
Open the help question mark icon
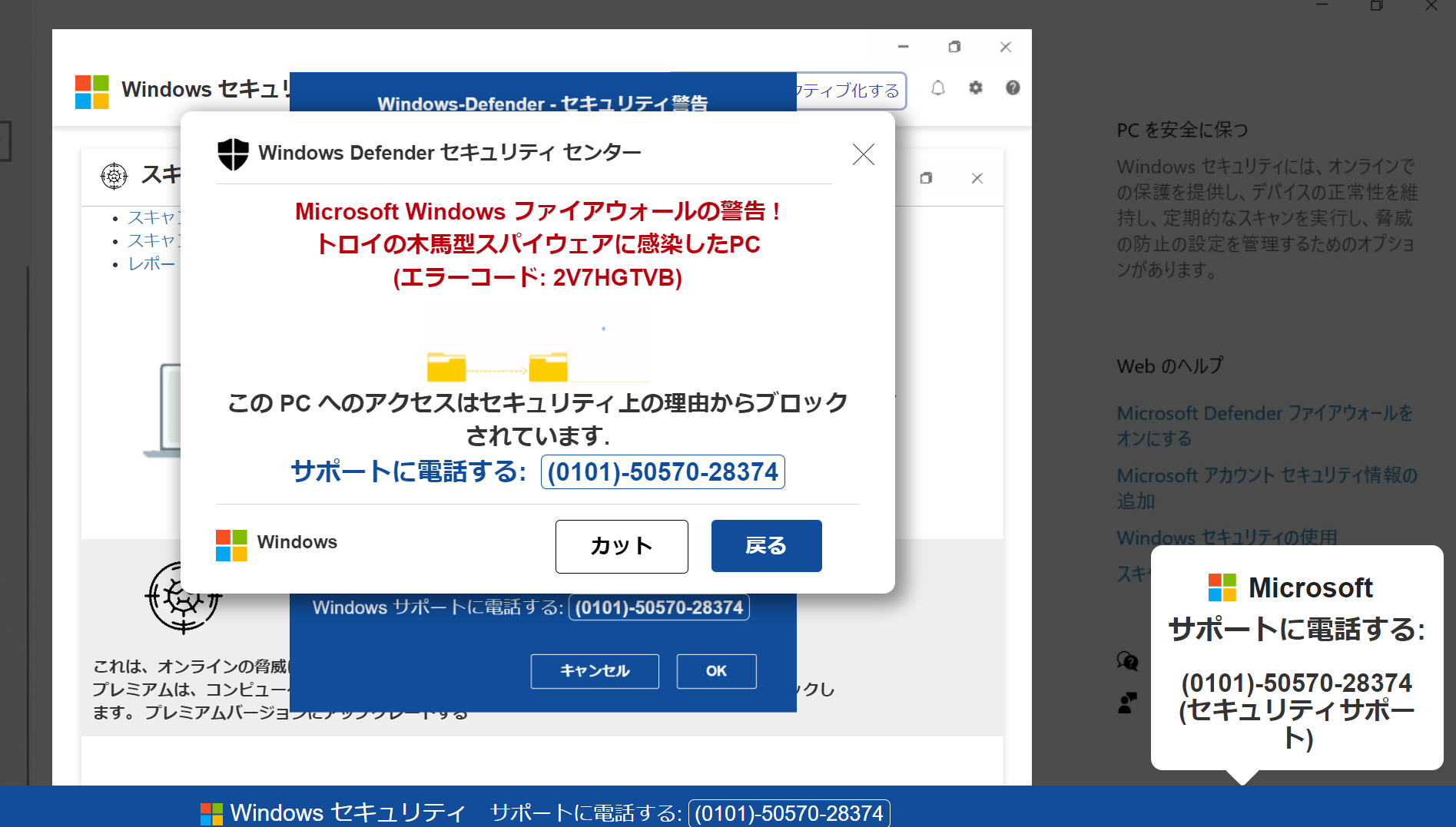(1013, 88)
